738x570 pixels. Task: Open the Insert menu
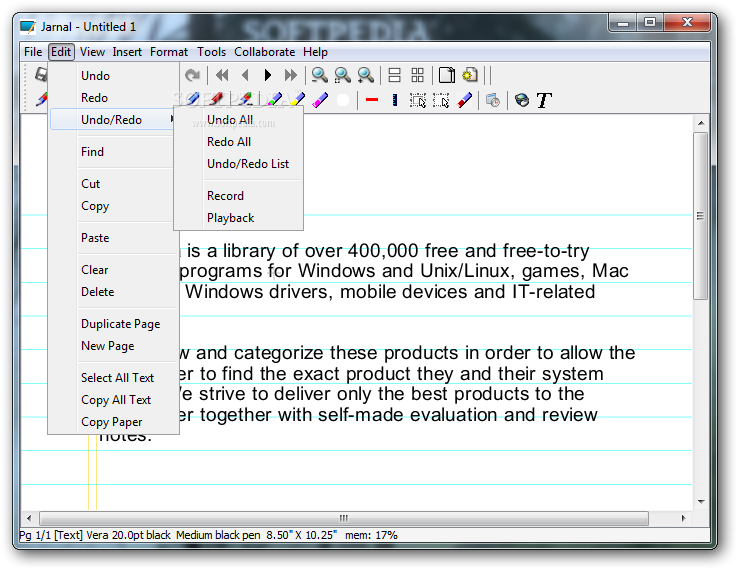tap(127, 52)
